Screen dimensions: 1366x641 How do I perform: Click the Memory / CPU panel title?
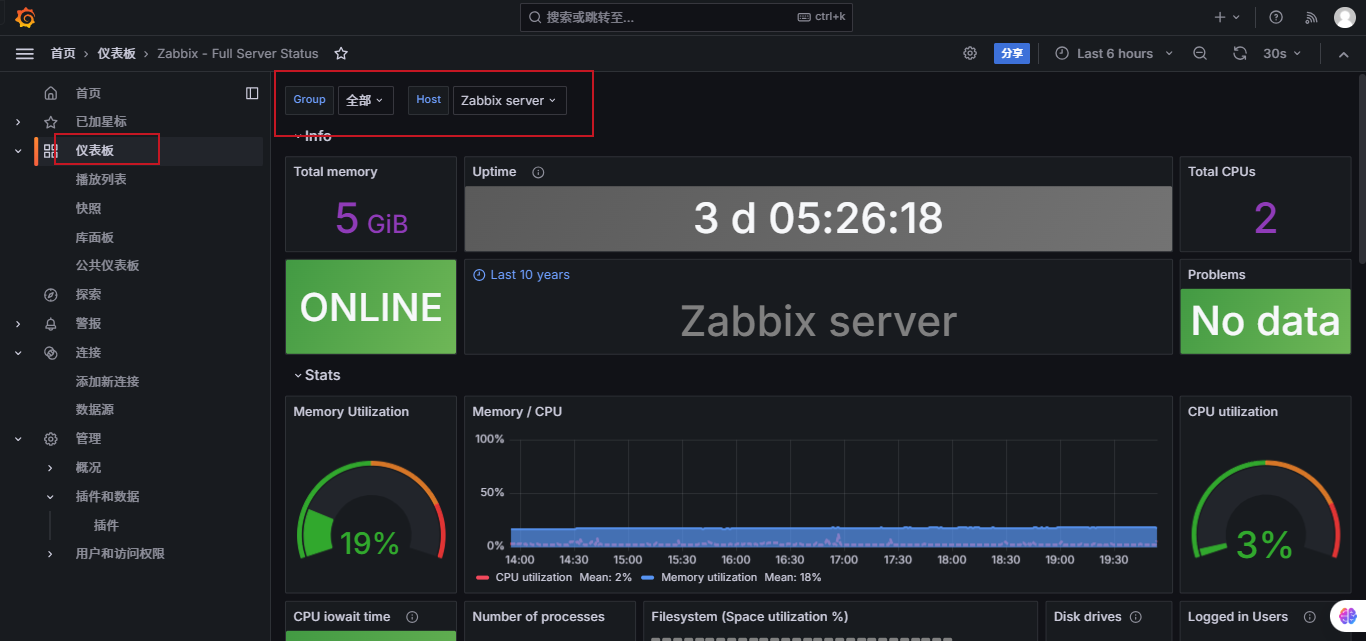point(518,412)
